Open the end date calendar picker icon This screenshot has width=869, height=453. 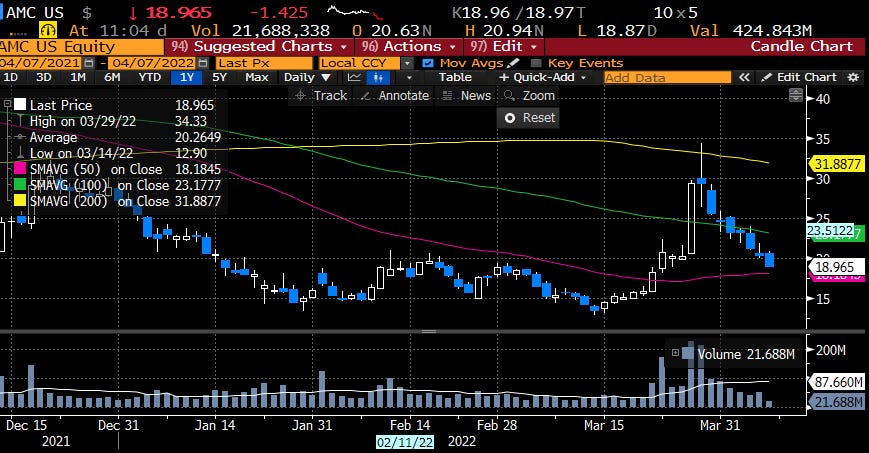(x=203, y=63)
